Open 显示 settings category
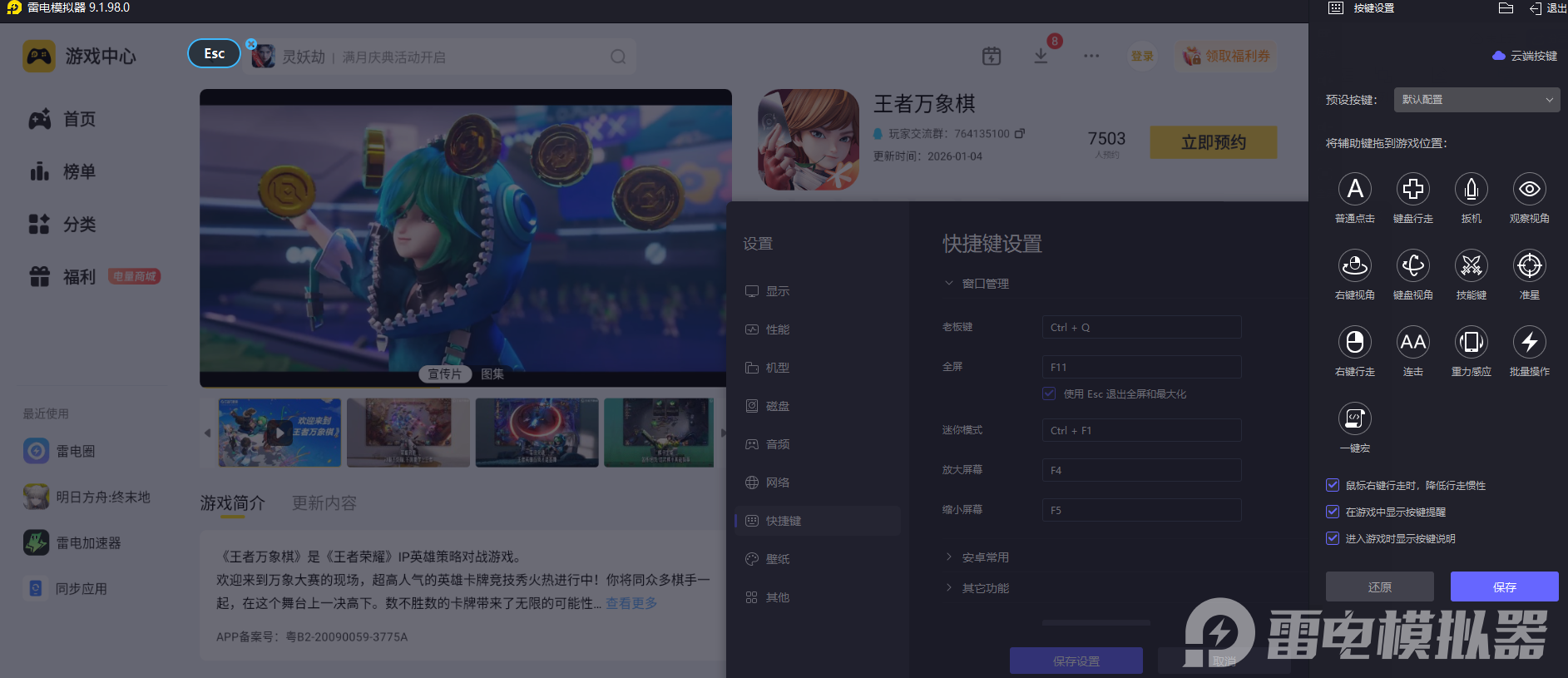Image resolution: width=1568 pixels, height=678 pixels. [818, 291]
